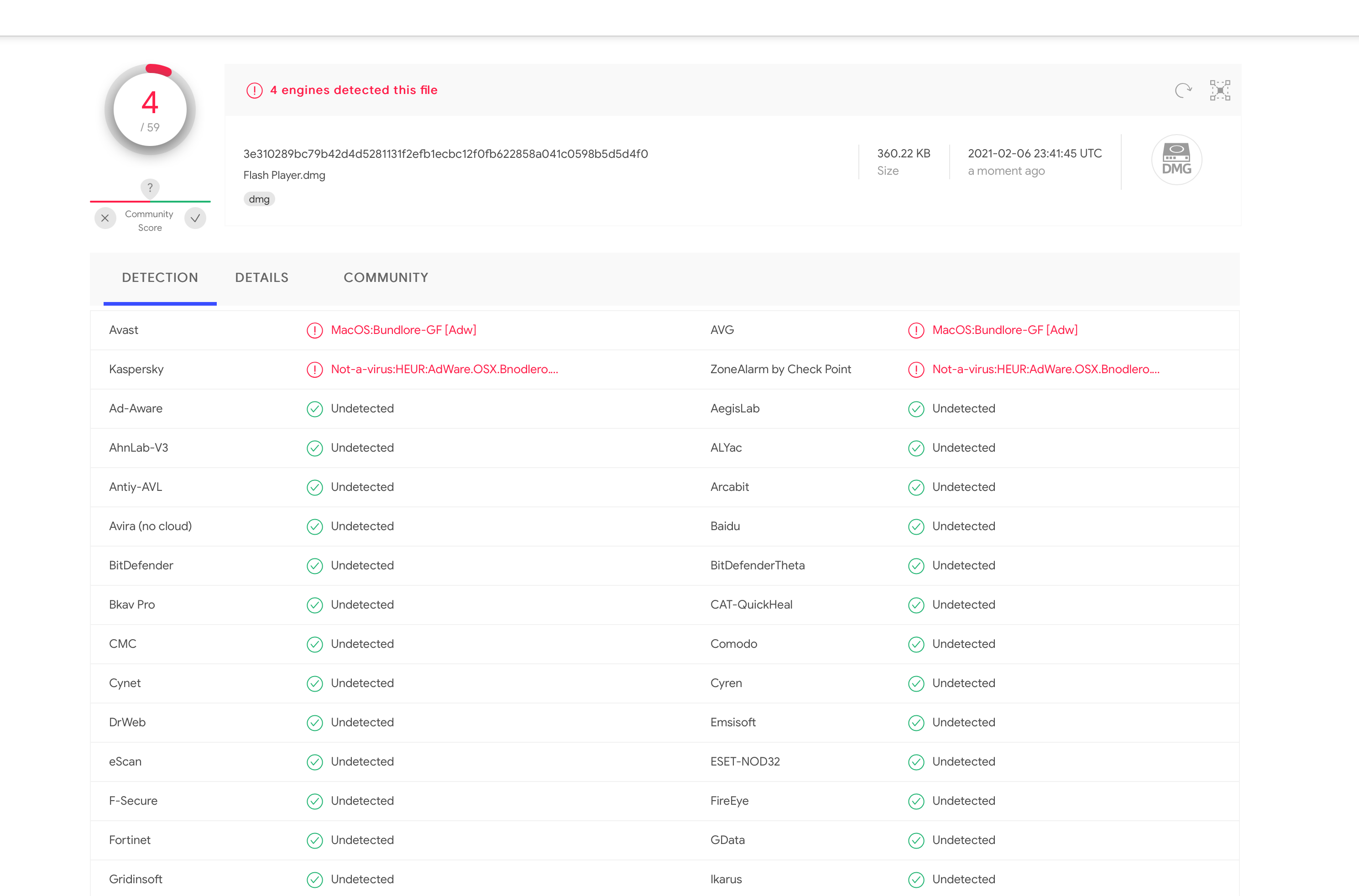Click the dmg tag chip
The image size is (1359, 896).
(x=259, y=199)
